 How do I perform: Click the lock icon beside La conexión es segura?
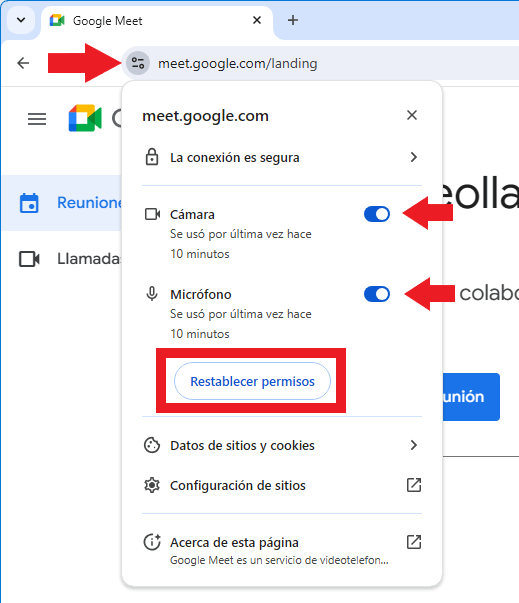pos(152,157)
